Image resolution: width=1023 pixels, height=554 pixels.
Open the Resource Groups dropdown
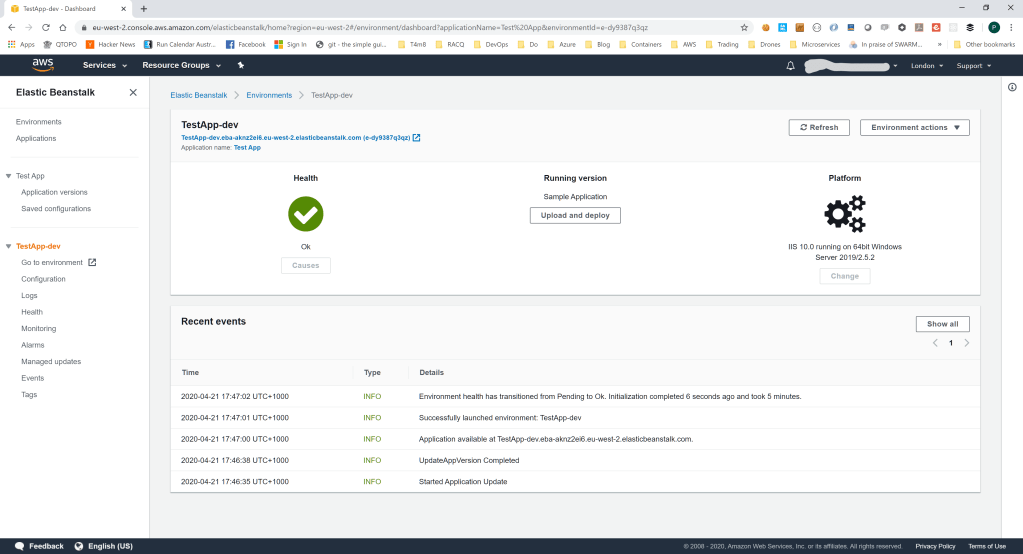click(x=181, y=65)
